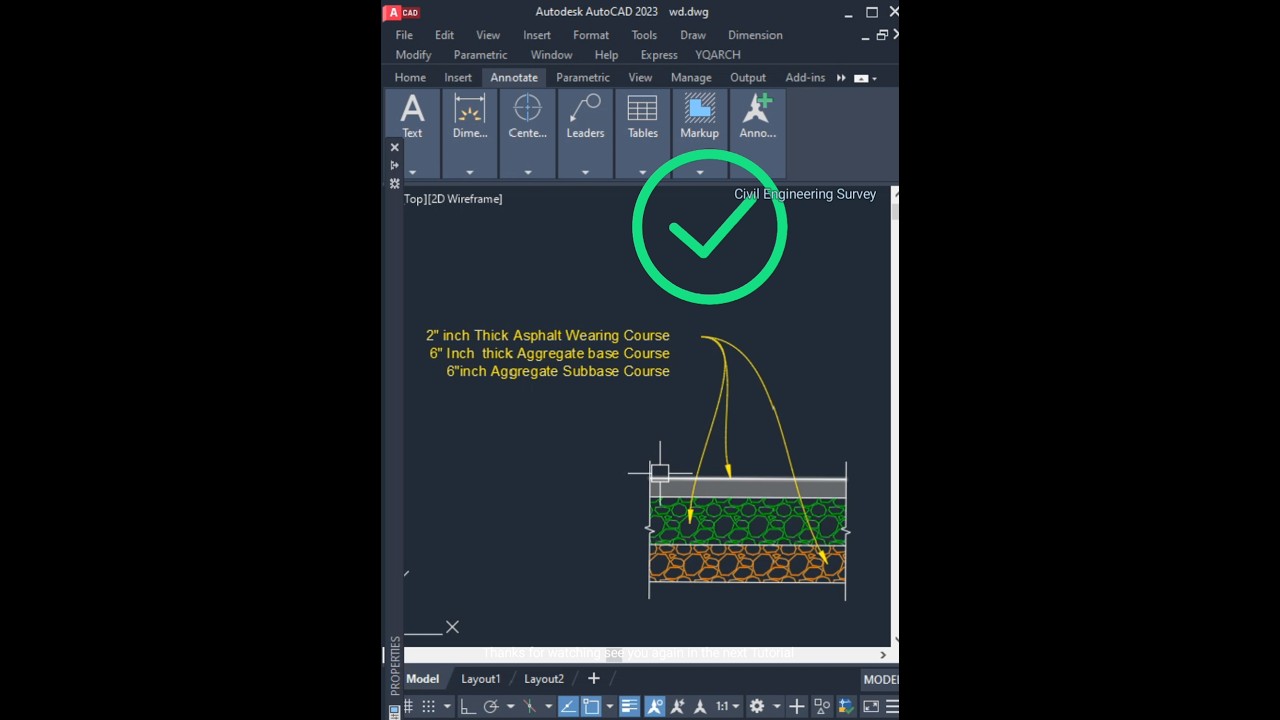
Task: Show more ribbon tabs with double arrow
Action: coord(841,78)
